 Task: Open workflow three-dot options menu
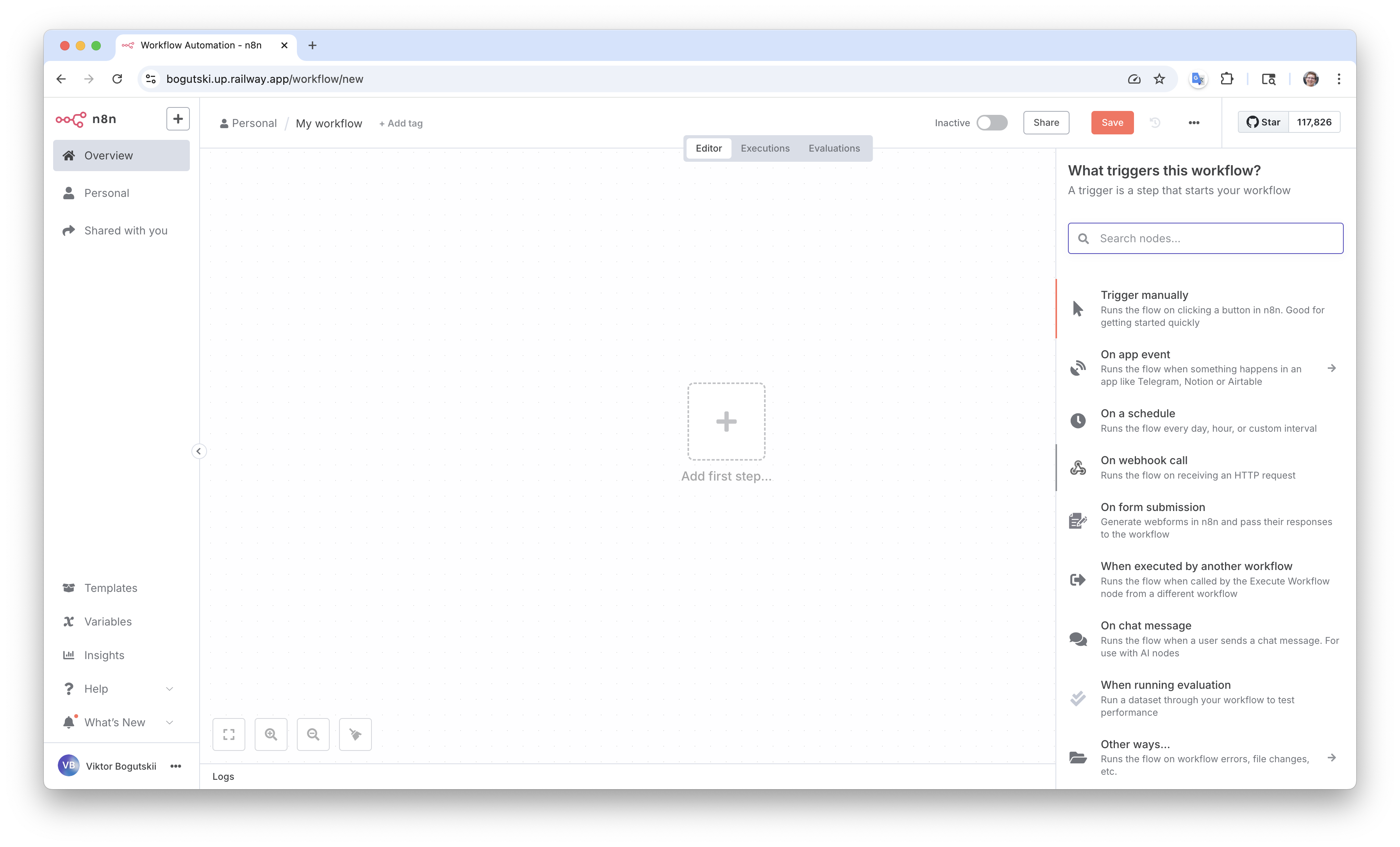(1194, 123)
